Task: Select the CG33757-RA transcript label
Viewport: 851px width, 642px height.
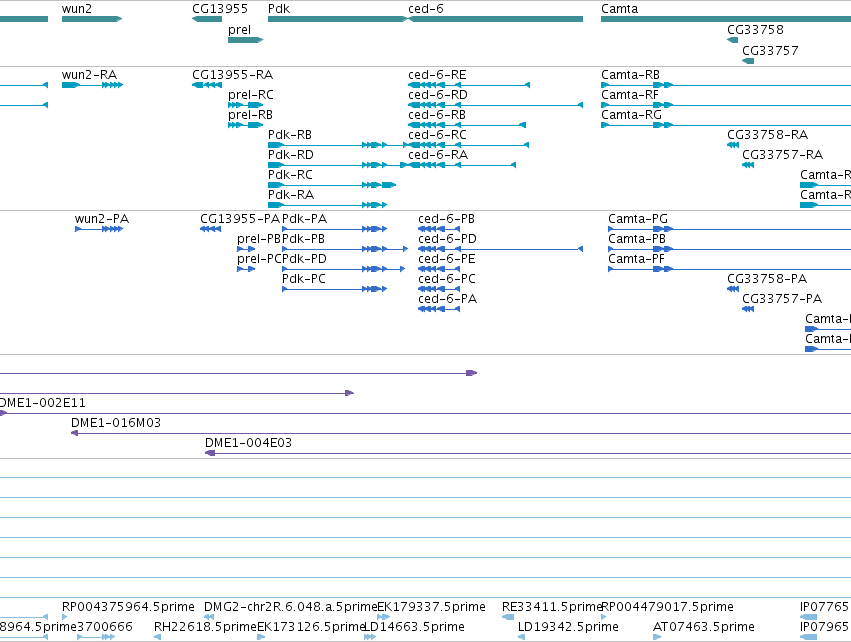Action: [782, 155]
